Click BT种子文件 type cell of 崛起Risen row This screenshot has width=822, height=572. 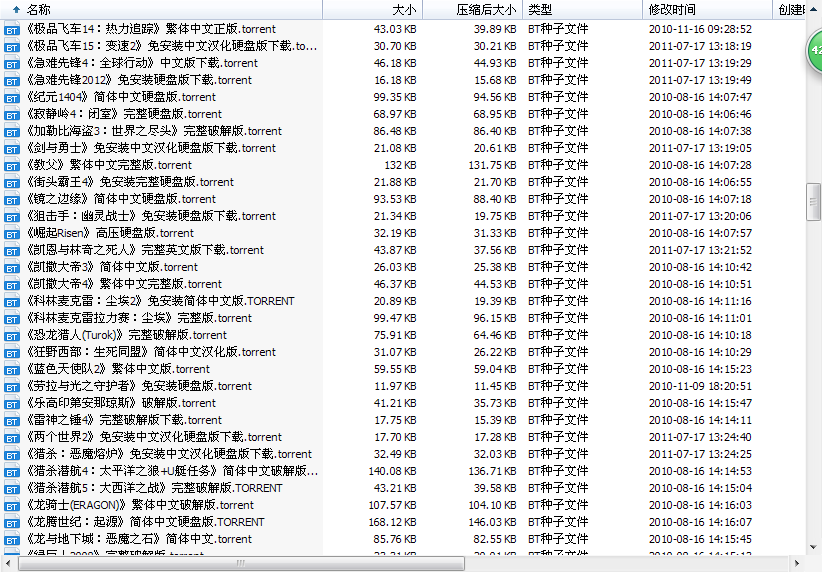coord(558,233)
